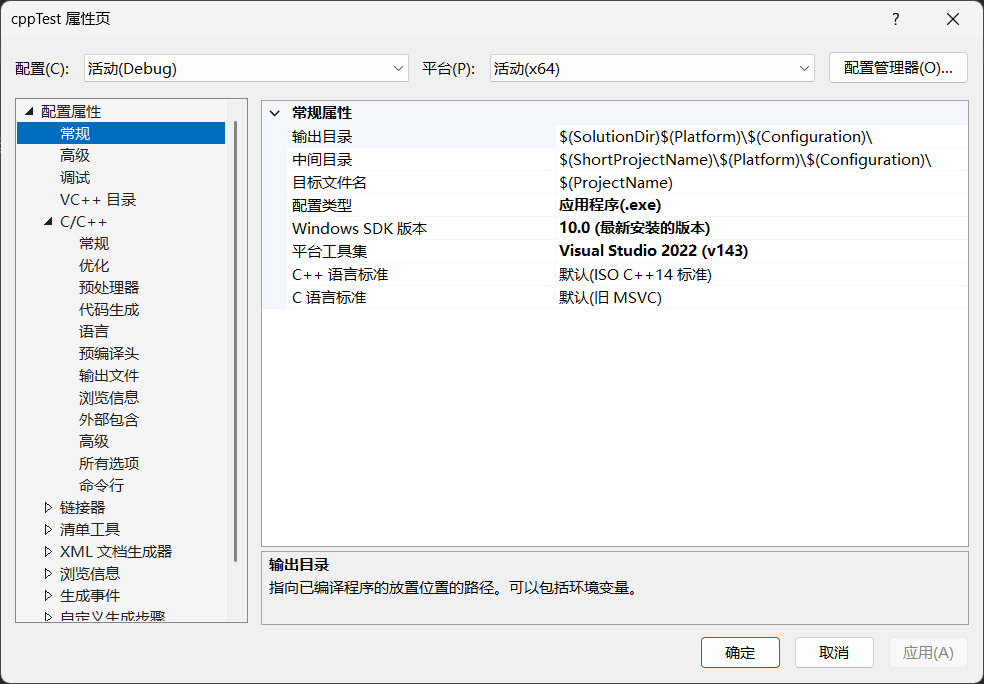The height and width of the screenshot is (684, 984).
Task: Select the 配置类型 property row
Action: click(x=627, y=205)
